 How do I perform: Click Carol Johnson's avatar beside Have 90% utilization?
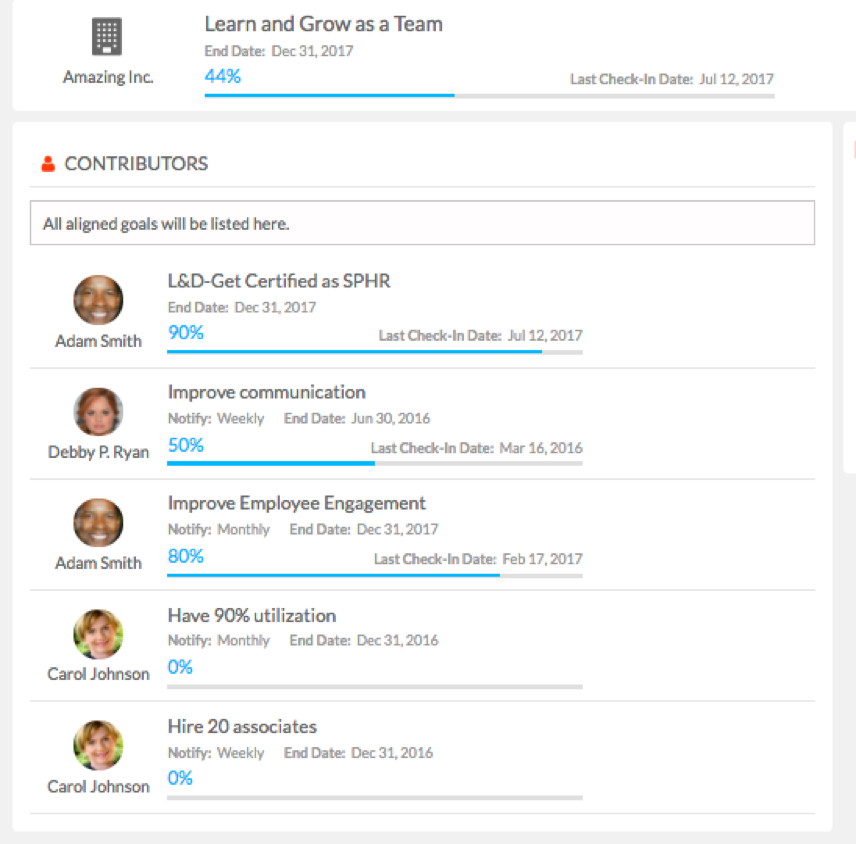98,634
